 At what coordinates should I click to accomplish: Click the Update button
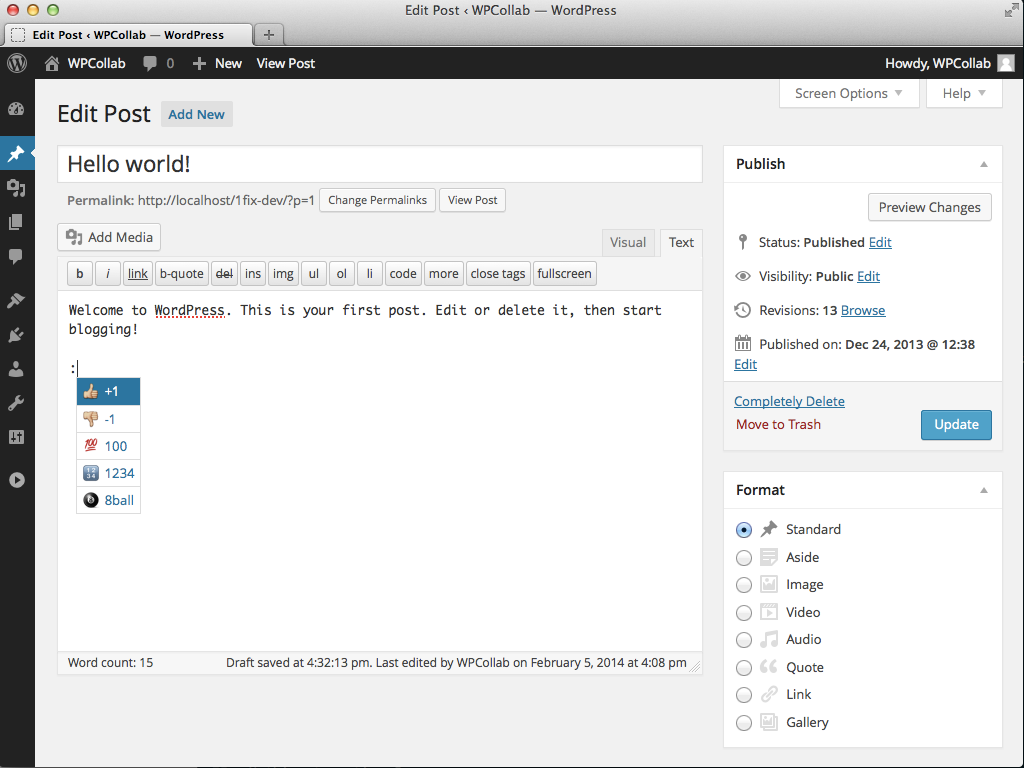point(956,424)
